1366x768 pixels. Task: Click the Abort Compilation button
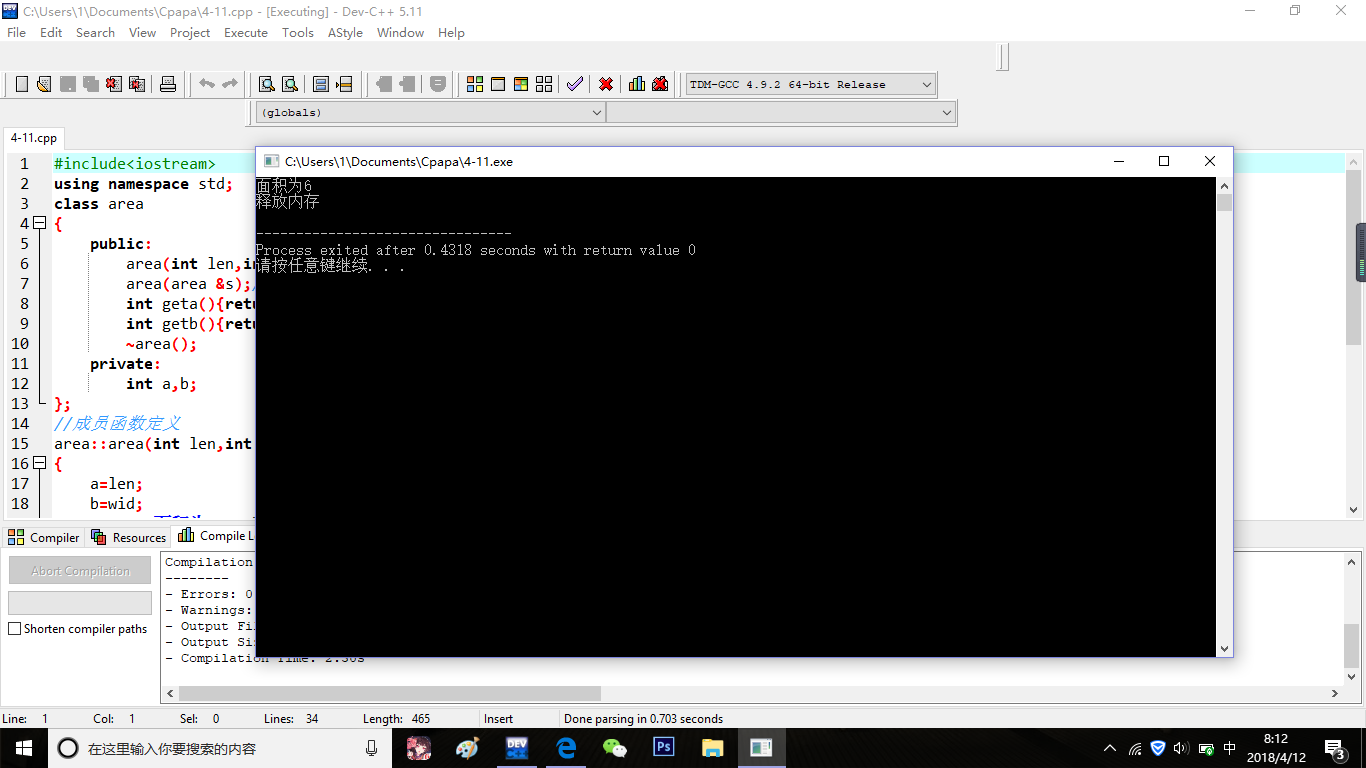click(80, 571)
